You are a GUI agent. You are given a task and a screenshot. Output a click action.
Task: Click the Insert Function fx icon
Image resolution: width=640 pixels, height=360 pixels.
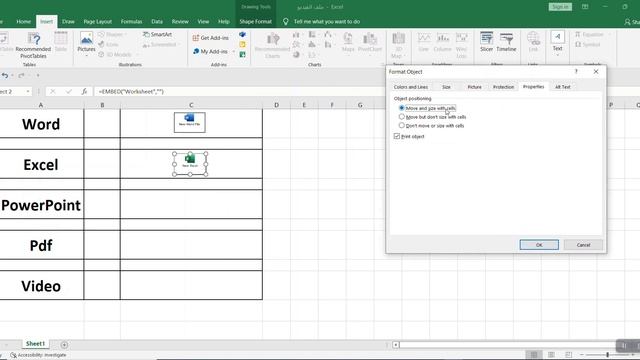pos(84,91)
